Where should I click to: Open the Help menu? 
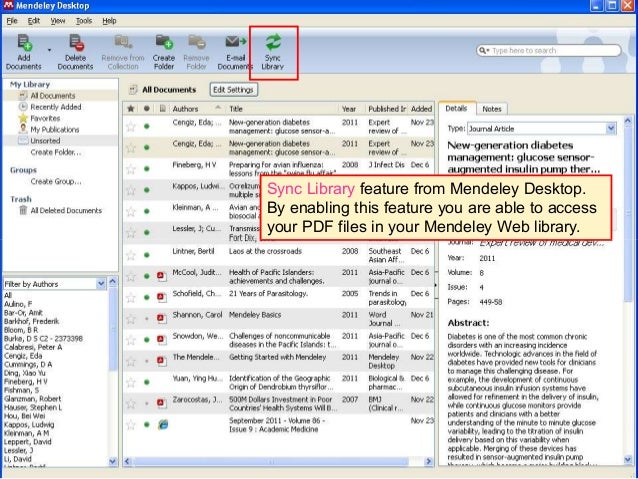109,21
